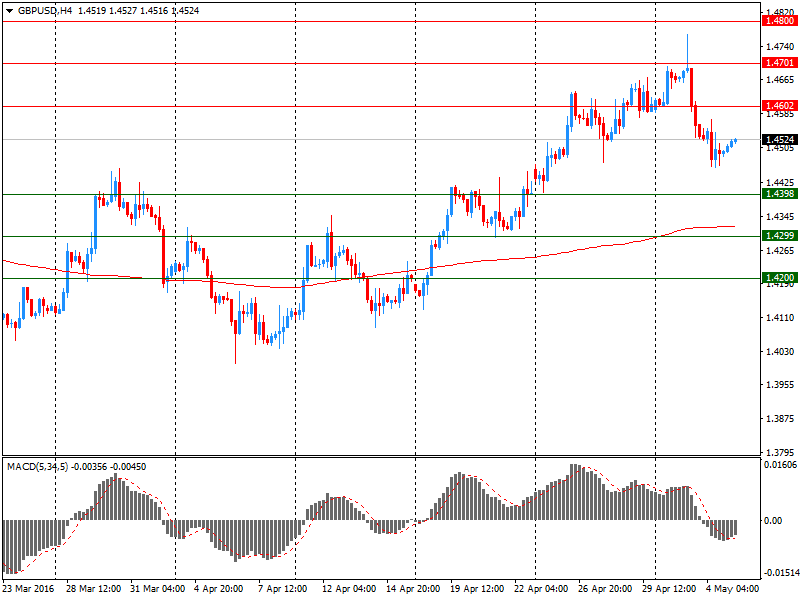Click the 1.4425 price scale value
This screenshot has width=800, height=600.
[x=781, y=183]
